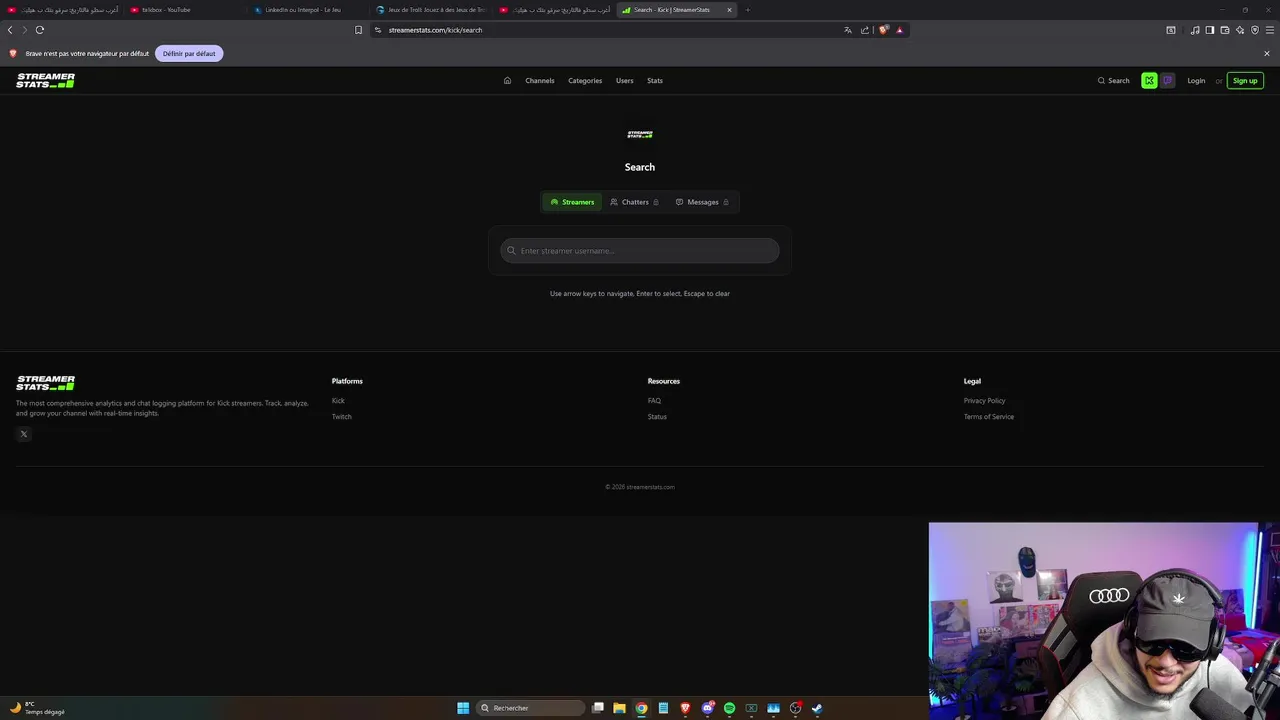Open the media playlist music icon
The width and height of the screenshot is (1280, 720).
(x=1195, y=30)
